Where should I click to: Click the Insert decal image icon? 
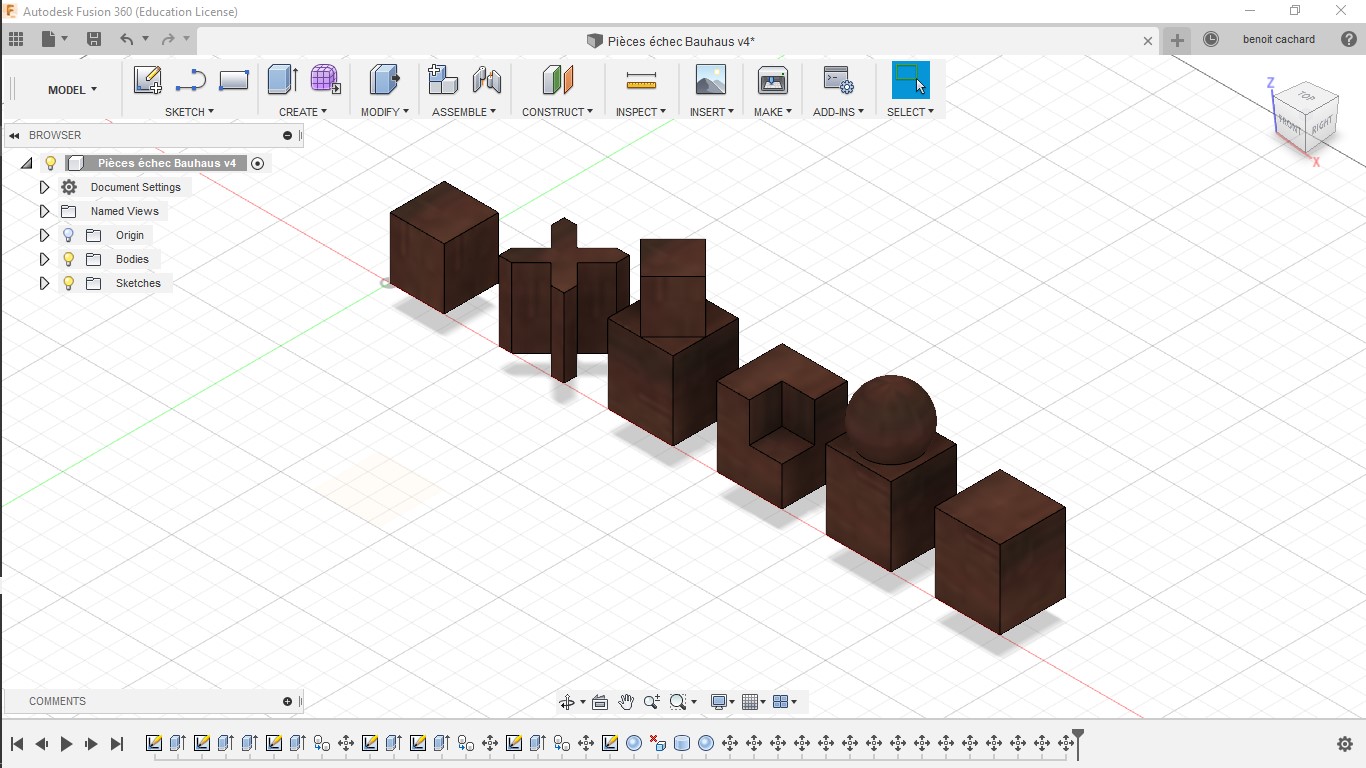tap(711, 80)
